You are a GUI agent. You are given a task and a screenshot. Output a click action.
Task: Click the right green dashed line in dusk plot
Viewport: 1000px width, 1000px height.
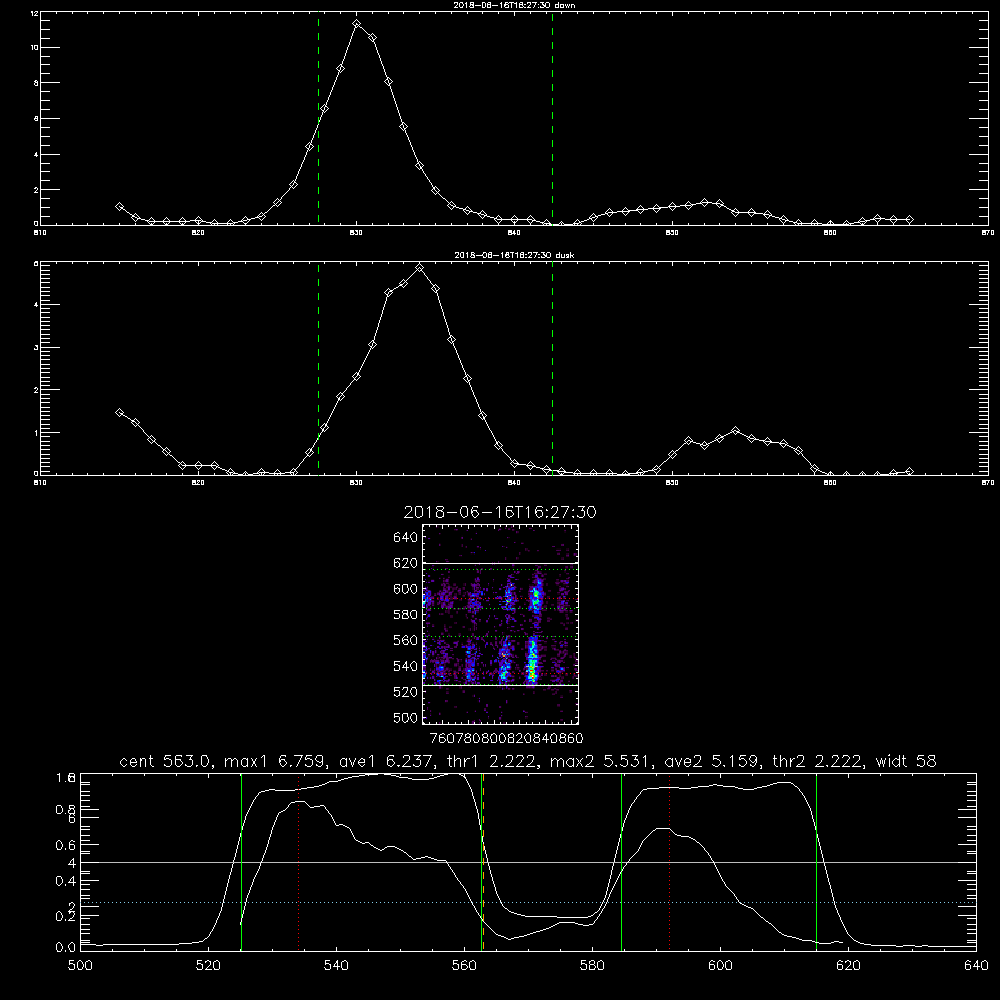click(x=552, y=369)
